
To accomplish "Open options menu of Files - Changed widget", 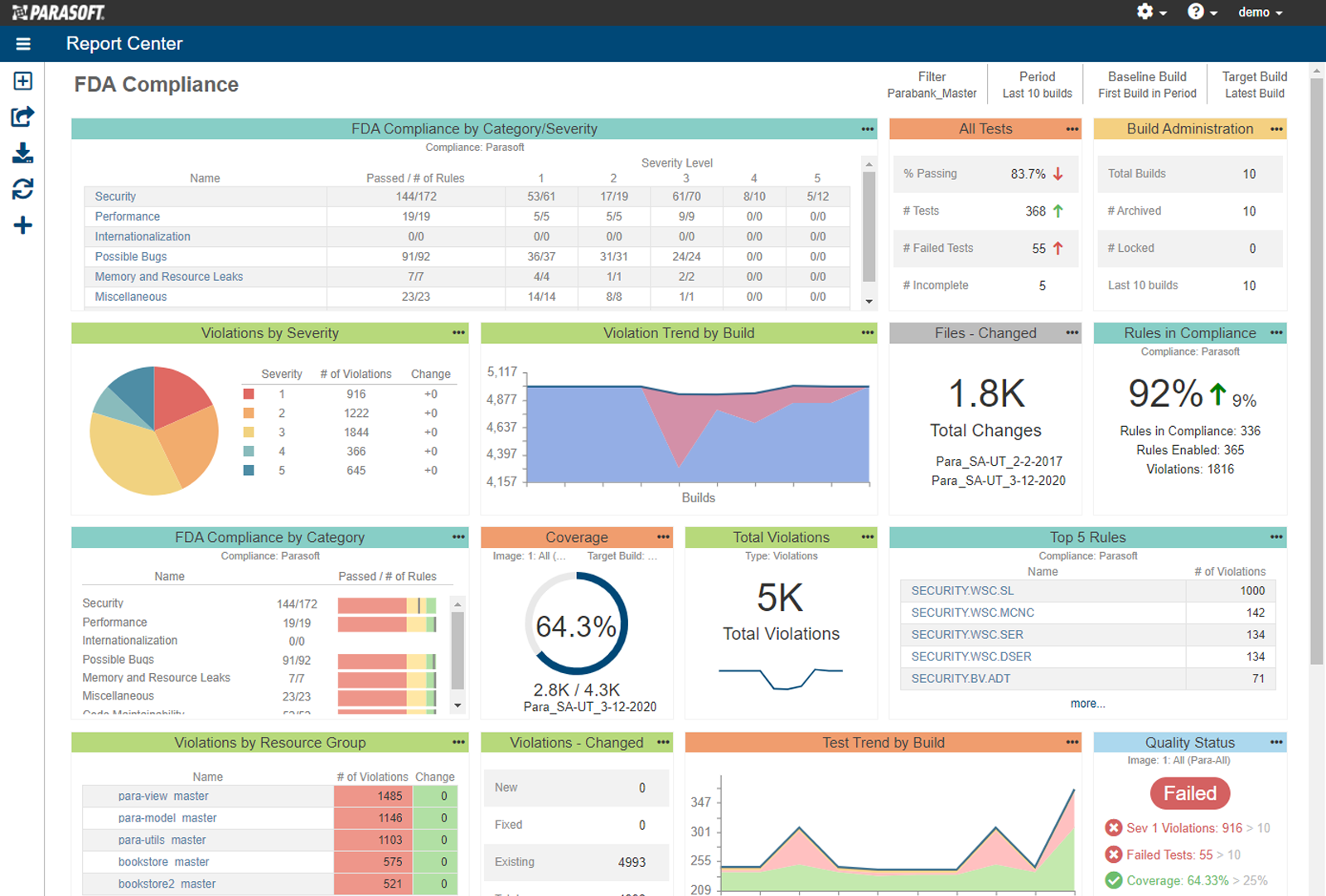I will (x=1072, y=332).
